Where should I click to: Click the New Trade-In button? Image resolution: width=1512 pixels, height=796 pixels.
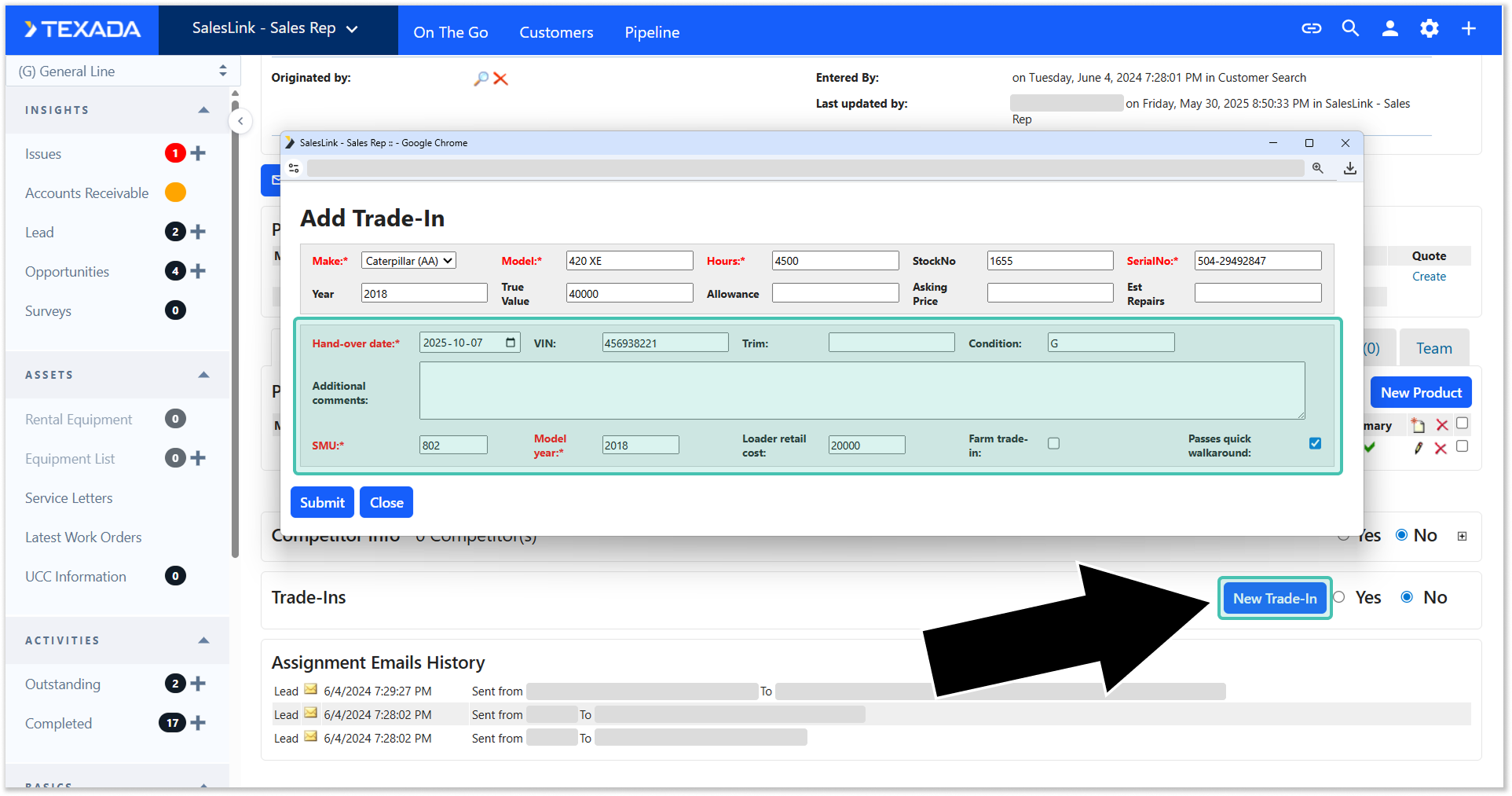(1274, 598)
